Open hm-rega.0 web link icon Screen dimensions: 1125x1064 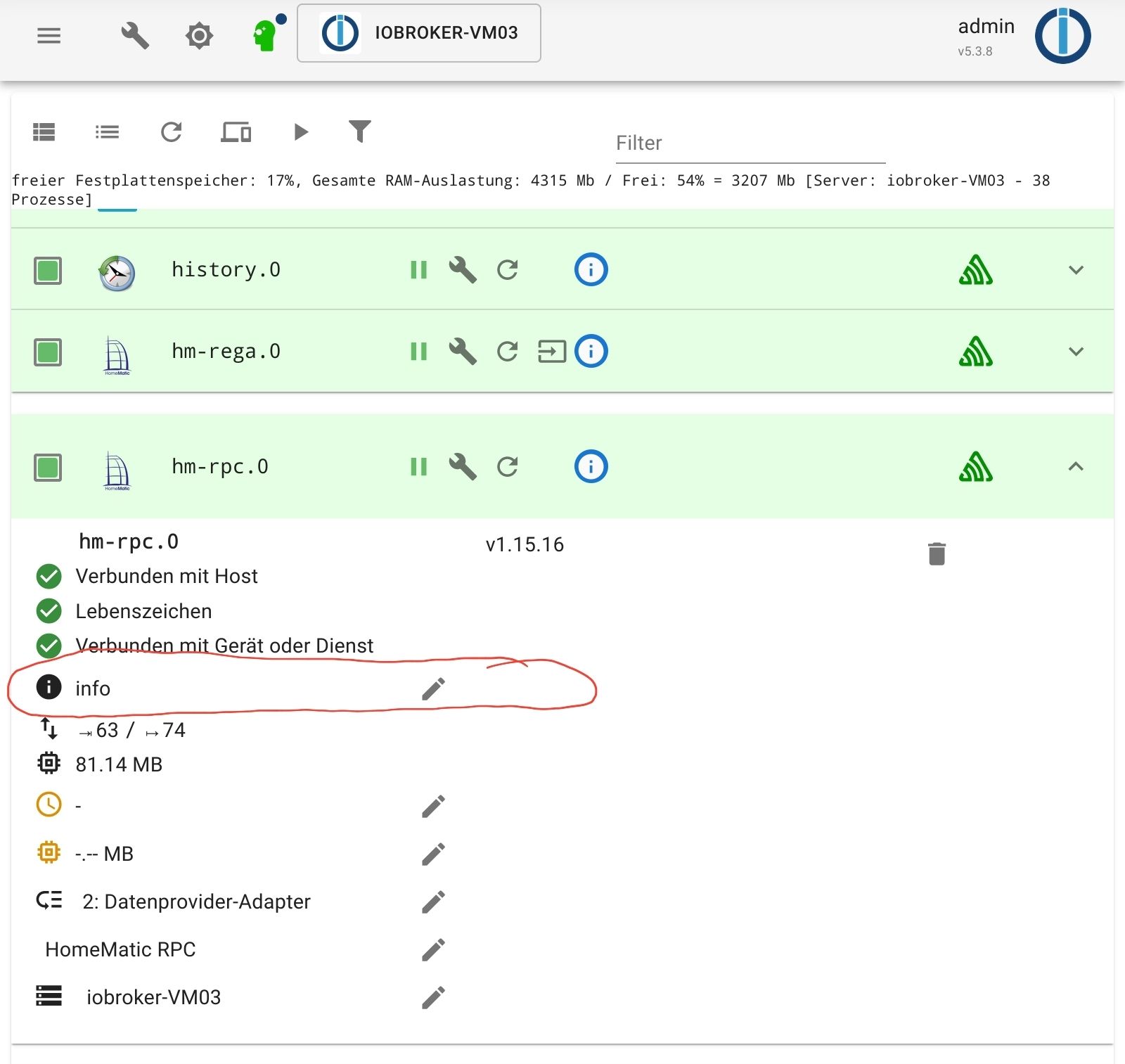tap(552, 352)
